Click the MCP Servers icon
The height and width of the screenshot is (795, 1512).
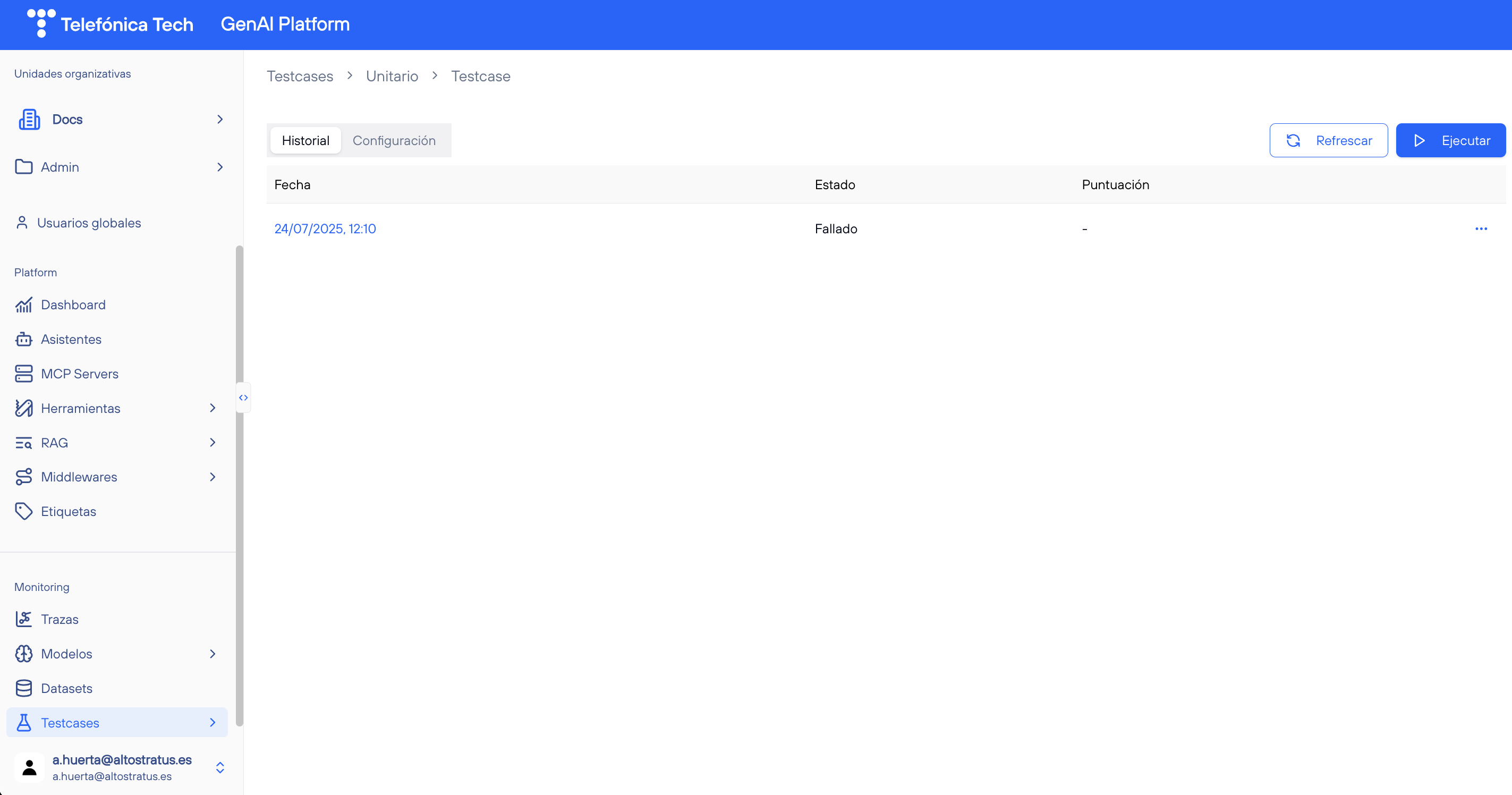coord(23,374)
